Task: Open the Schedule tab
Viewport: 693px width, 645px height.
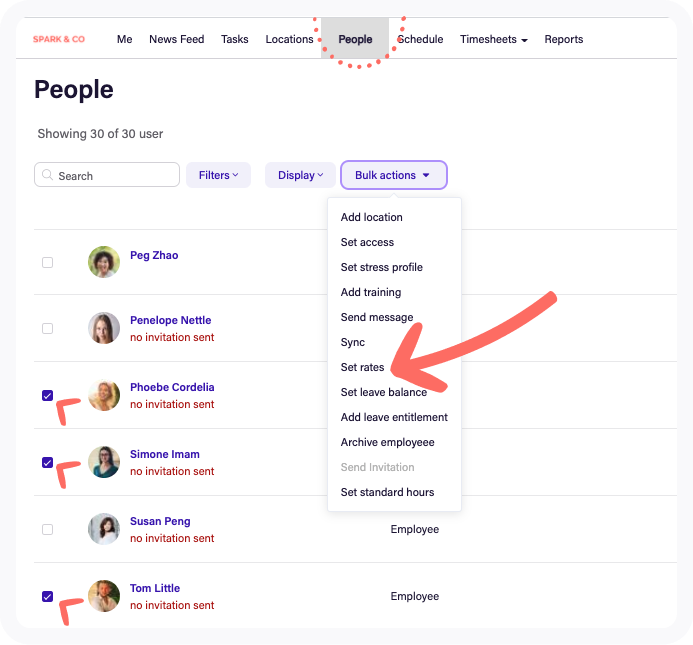Action: point(420,39)
